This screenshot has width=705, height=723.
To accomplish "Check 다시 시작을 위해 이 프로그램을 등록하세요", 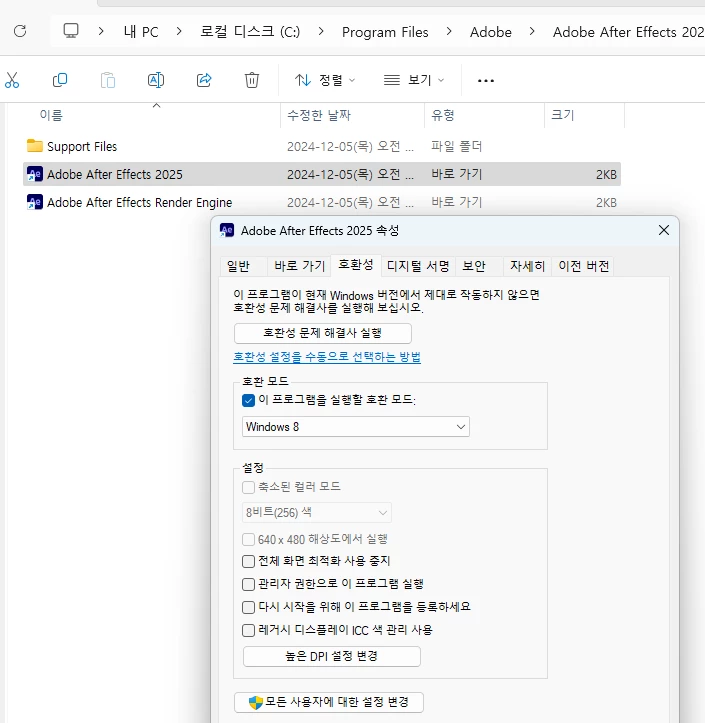I will [x=248, y=607].
